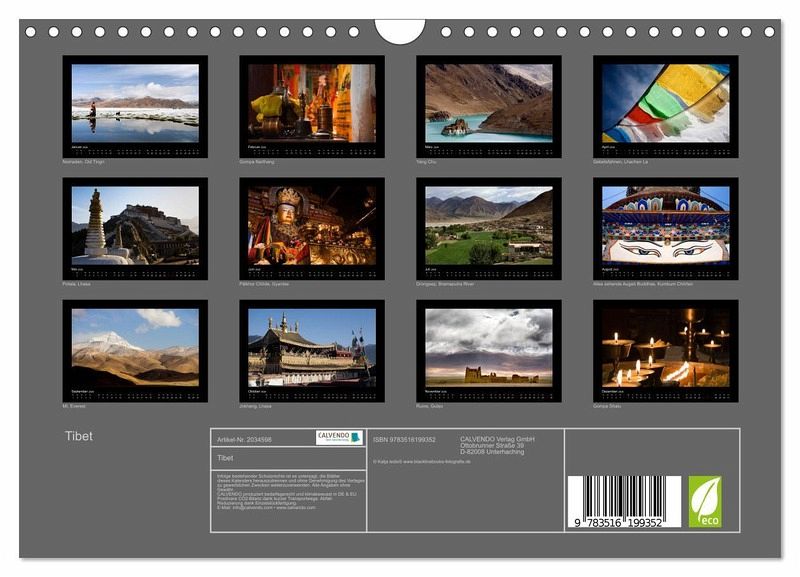
Task: Click the large Tibet title text
Action: point(79,436)
